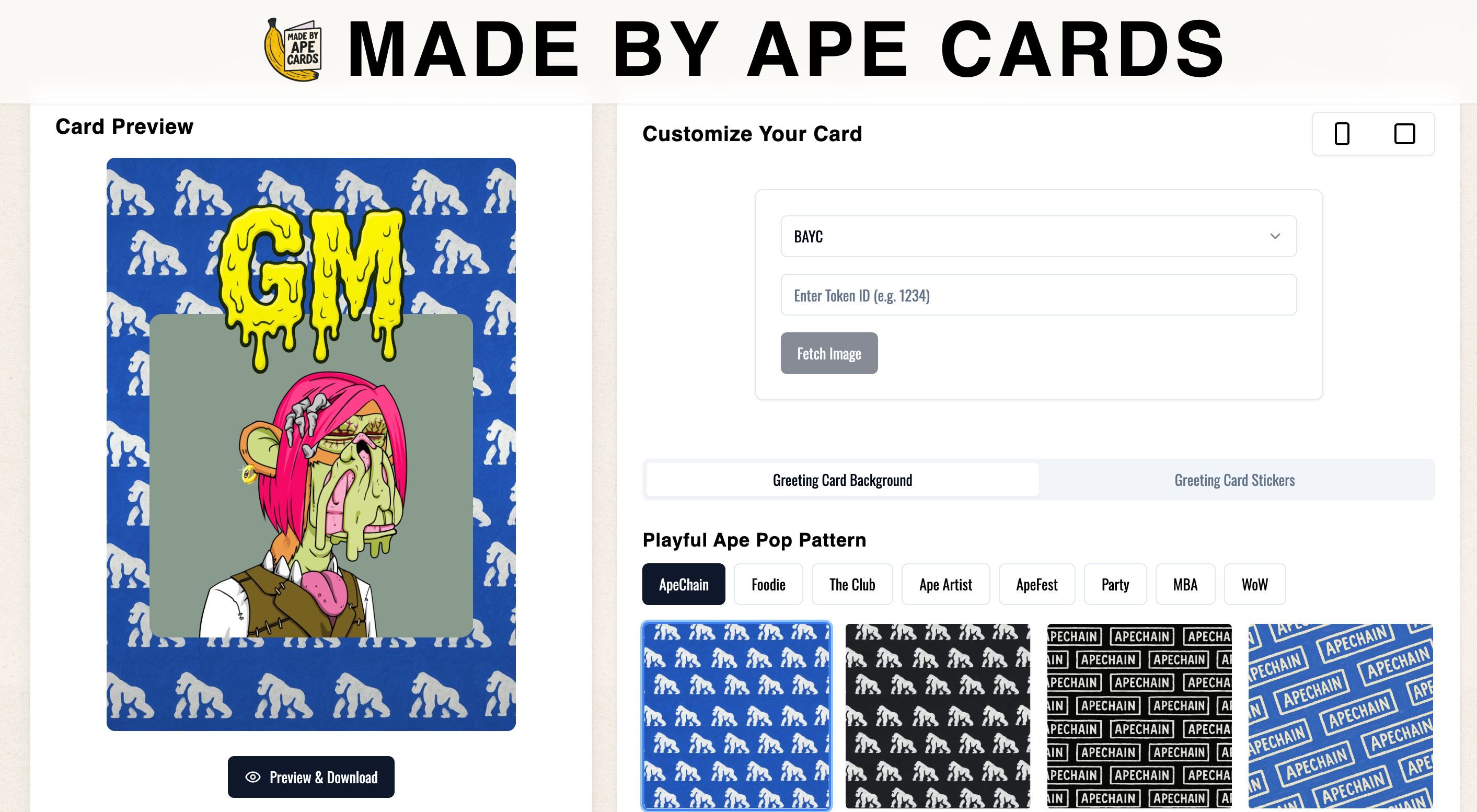Choose the ApeFest pattern category
The height and width of the screenshot is (812, 1477).
pyautogui.click(x=1036, y=585)
